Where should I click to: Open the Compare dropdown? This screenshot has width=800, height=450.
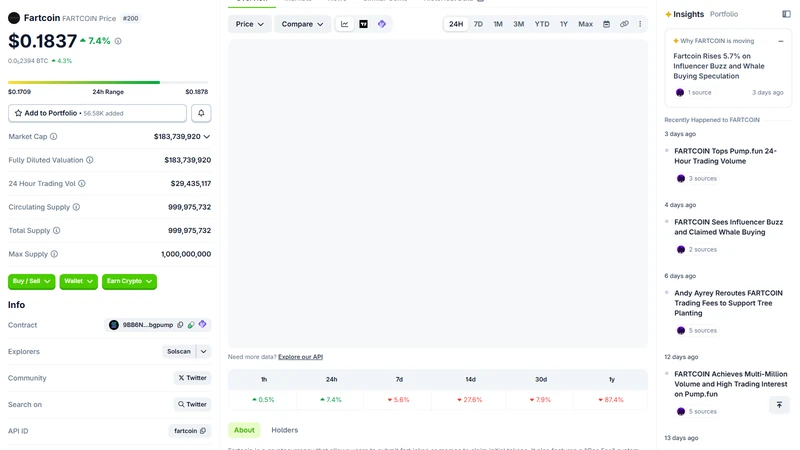point(302,24)
